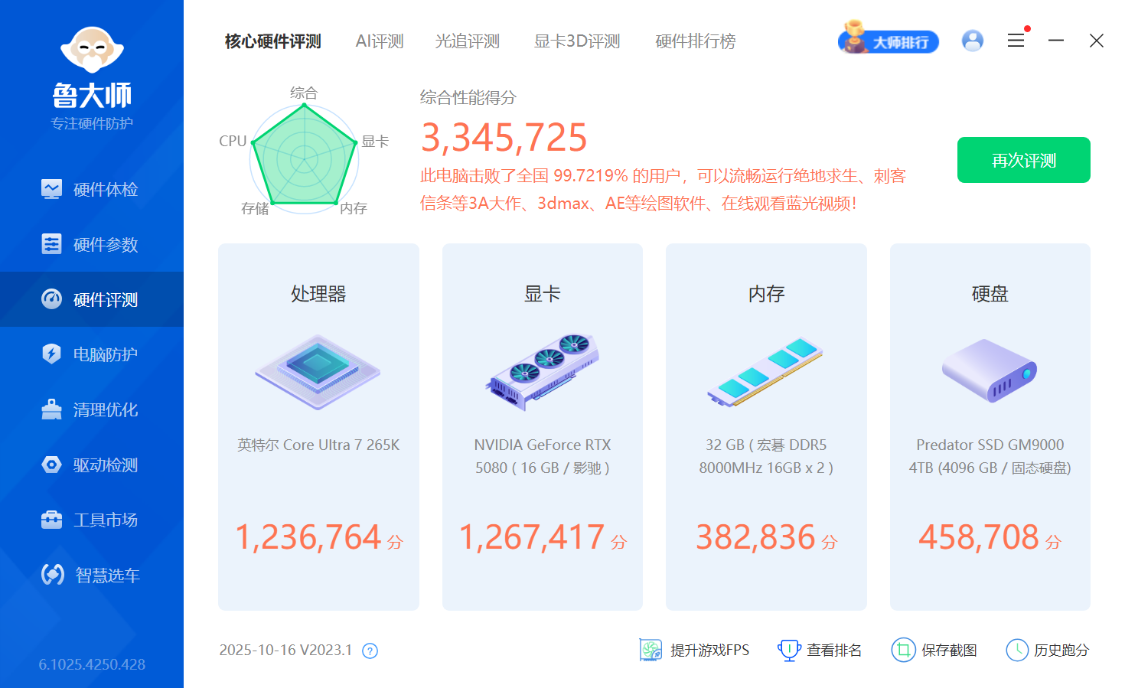Viewport: 1125px width, 688px height.
Task: Click NVIDIA GeForce RTX 5080 text
Action: [x=542, y=456]
